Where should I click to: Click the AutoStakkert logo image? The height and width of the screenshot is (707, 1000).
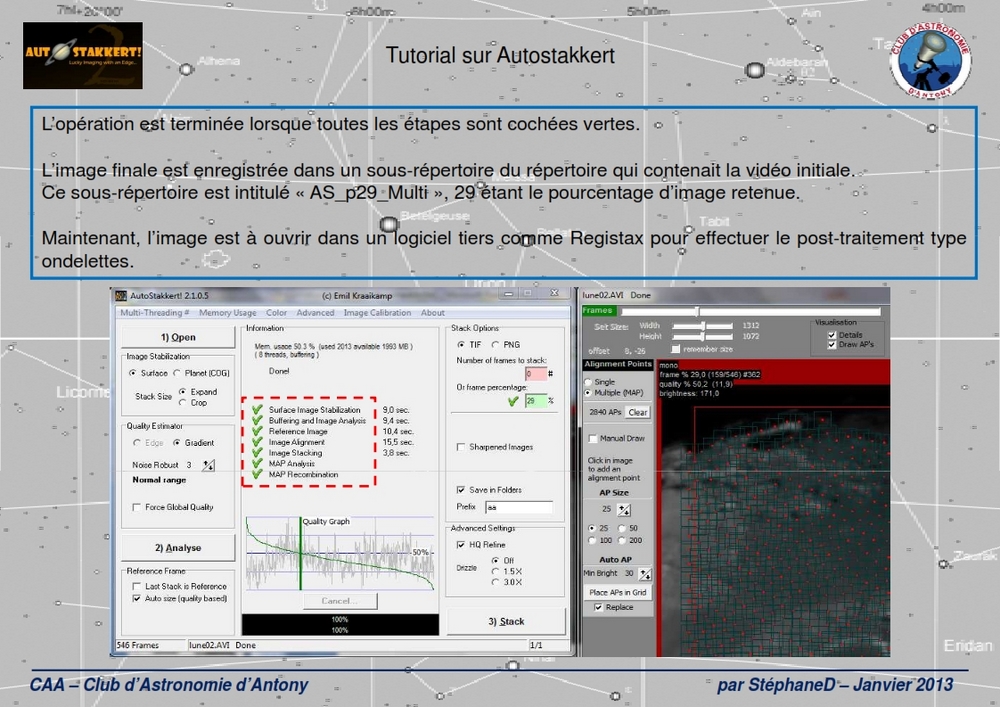tap(83, 55)
